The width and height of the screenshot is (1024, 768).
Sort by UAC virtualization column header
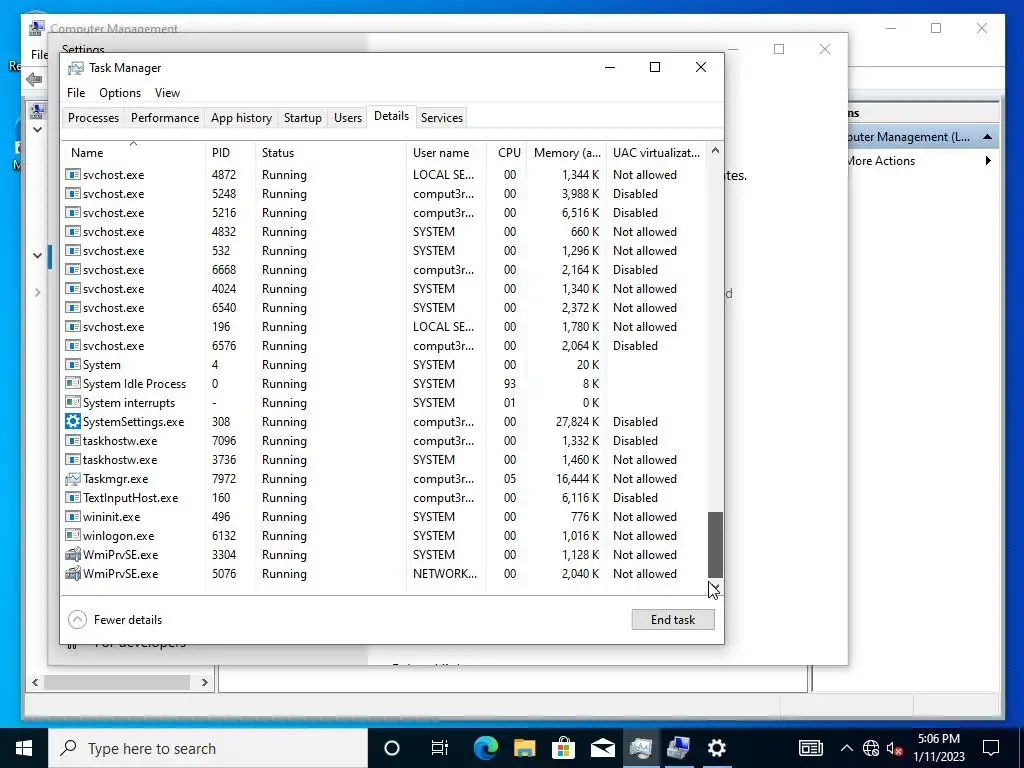pos(656,152)
